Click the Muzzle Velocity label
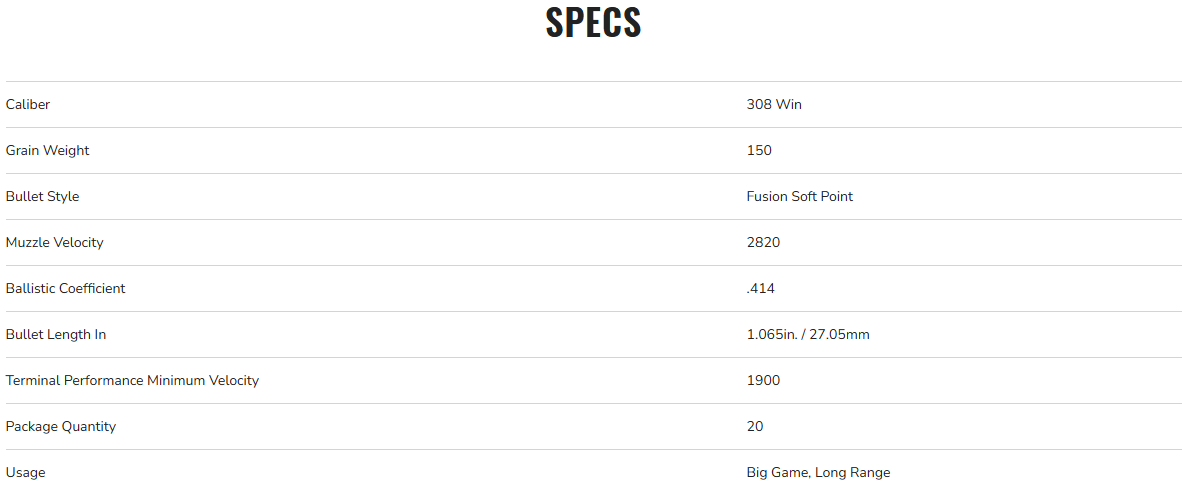 pos(54,242)
